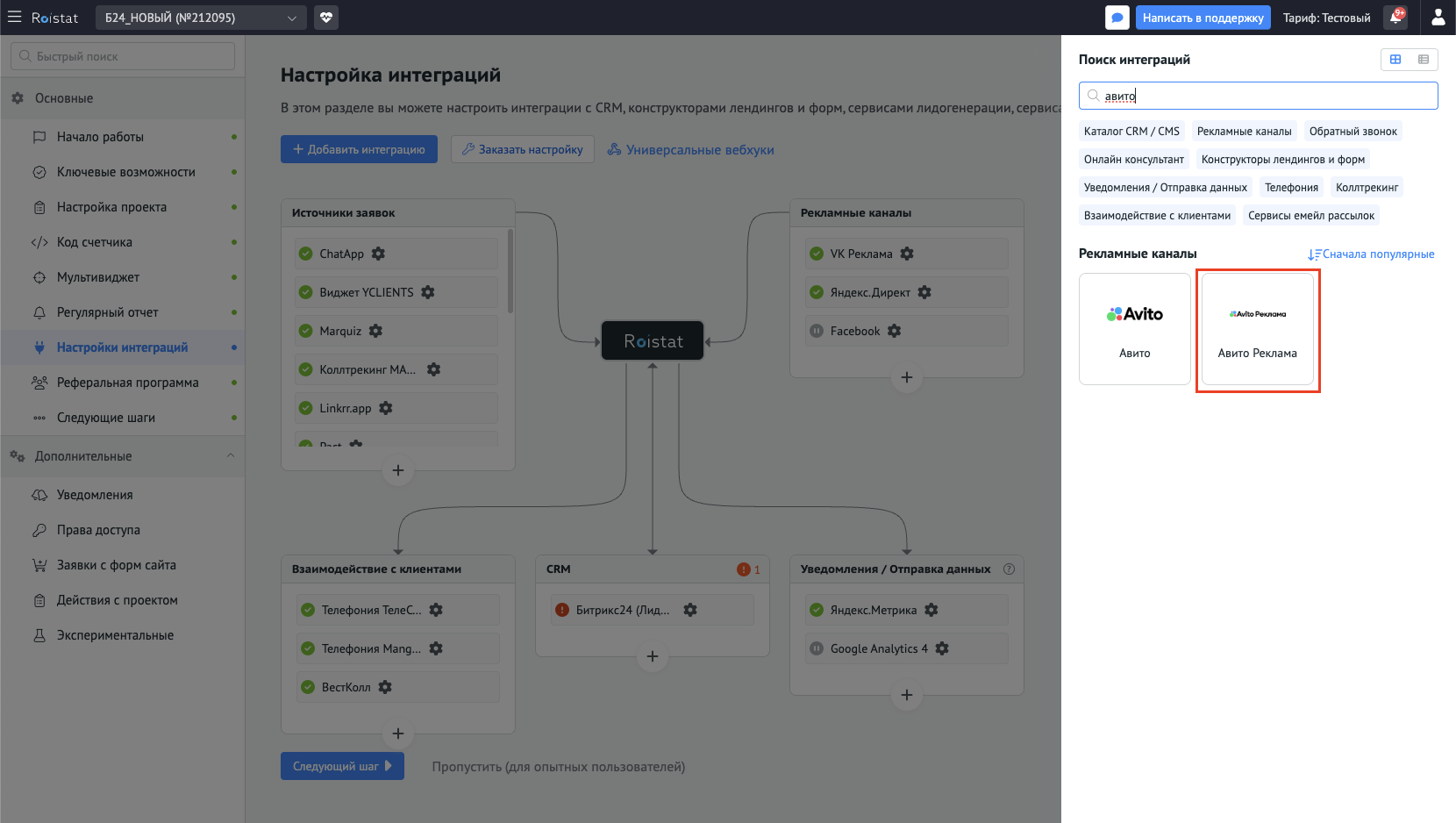Focus the Быстрый поиск search field

(x=123, y=56)
